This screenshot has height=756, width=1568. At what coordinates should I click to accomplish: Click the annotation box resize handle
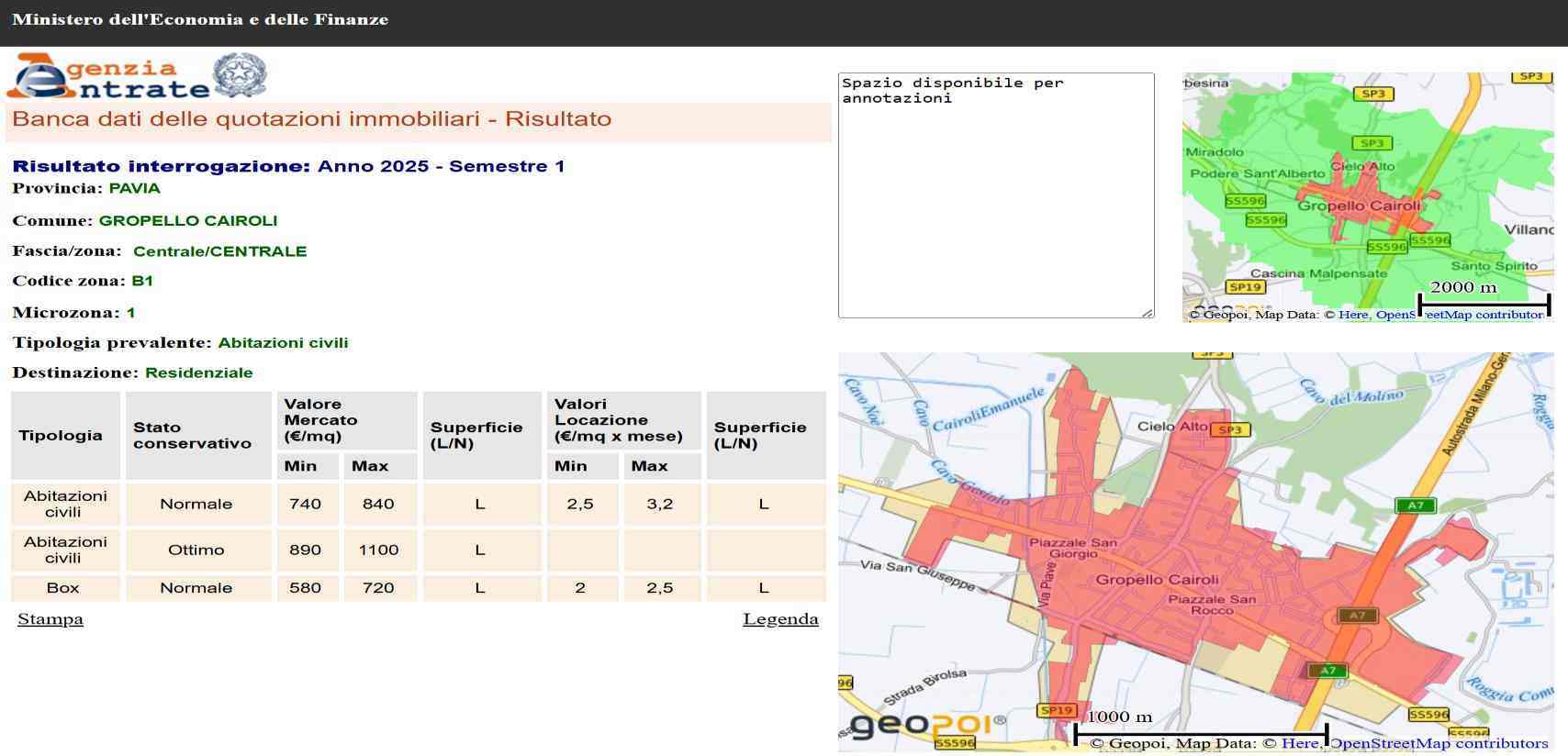click(x=1148, y=313)
